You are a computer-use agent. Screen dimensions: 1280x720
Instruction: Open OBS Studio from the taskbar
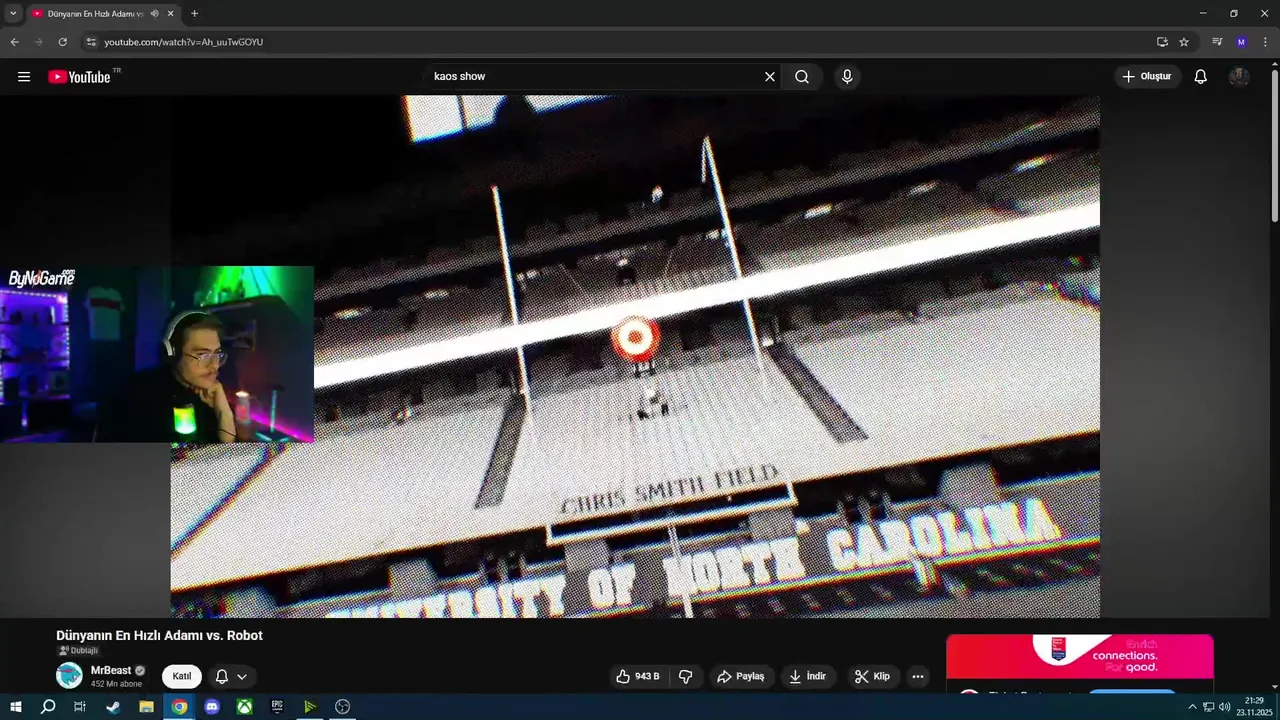click(x=343, y=707)
